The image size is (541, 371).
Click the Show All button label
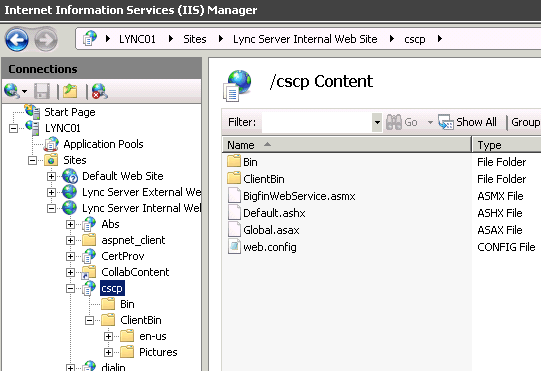(476, 122)
